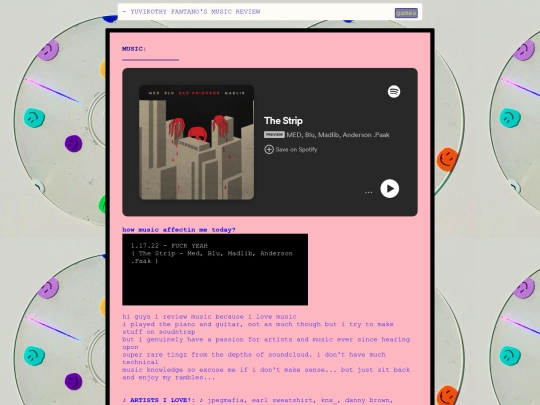This screenshot has width=540, height=405.
Task: Click the black mood log text box
Action: pyautogui.click(x=215, y=270)
